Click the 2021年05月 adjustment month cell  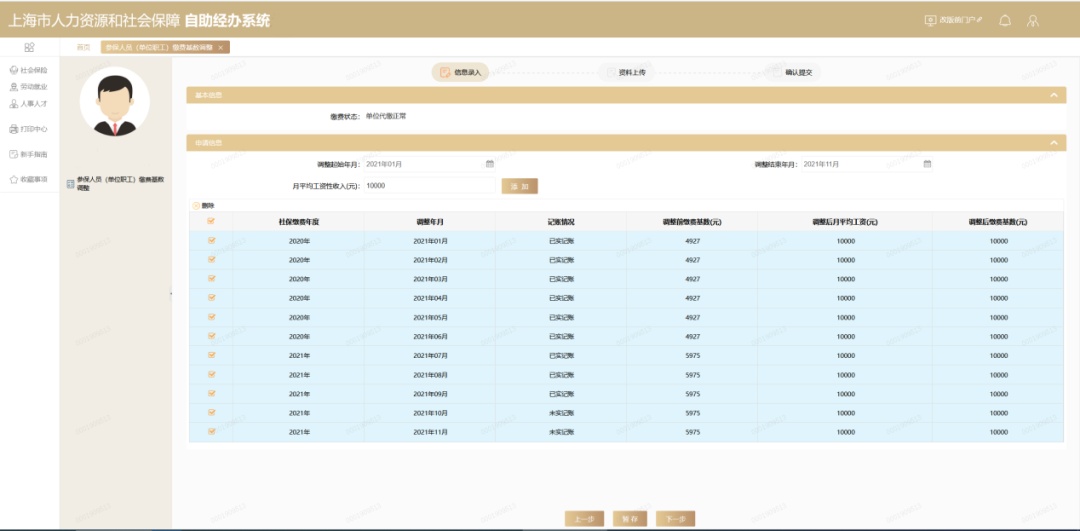430,317
